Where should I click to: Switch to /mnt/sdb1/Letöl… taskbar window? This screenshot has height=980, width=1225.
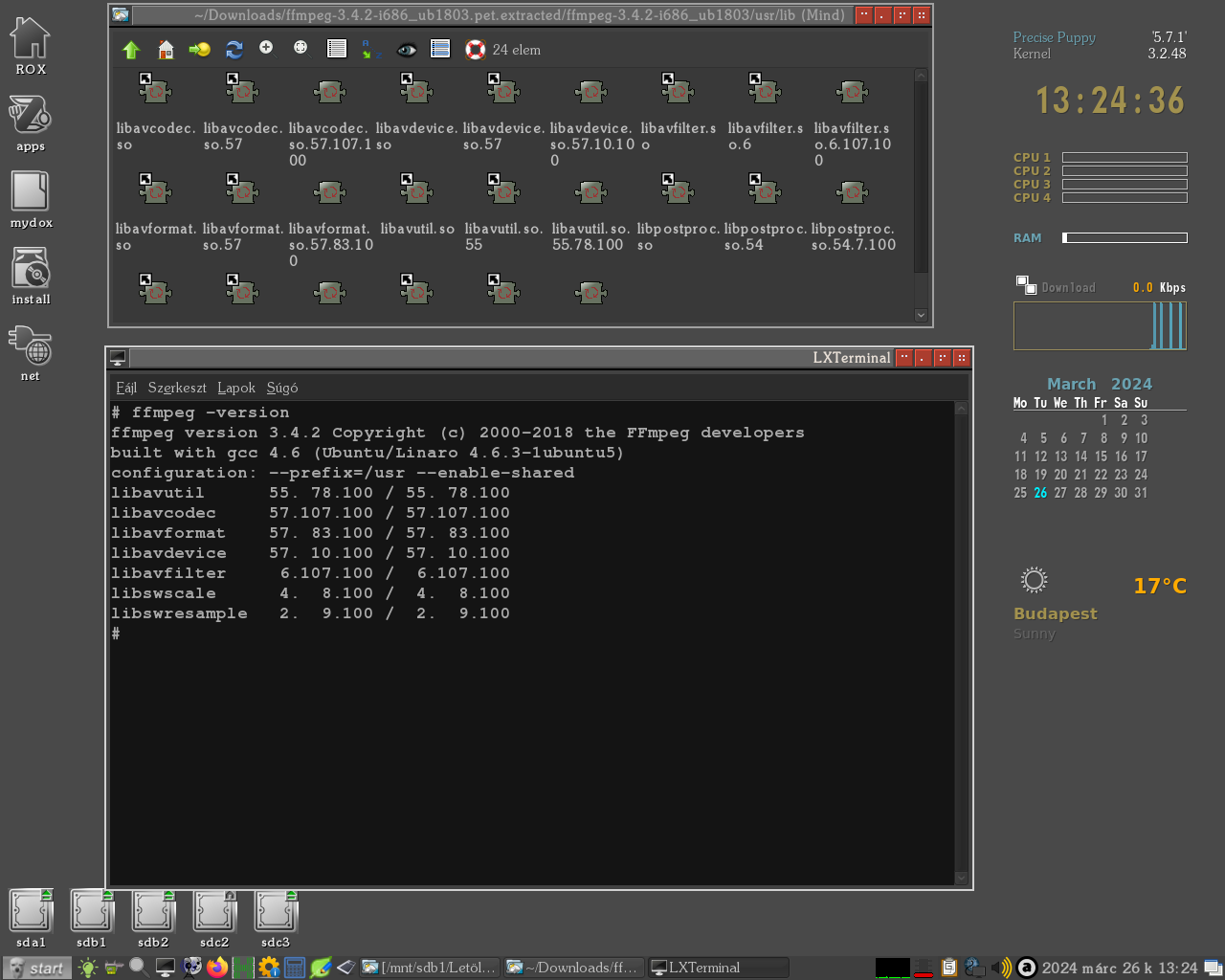431,968
